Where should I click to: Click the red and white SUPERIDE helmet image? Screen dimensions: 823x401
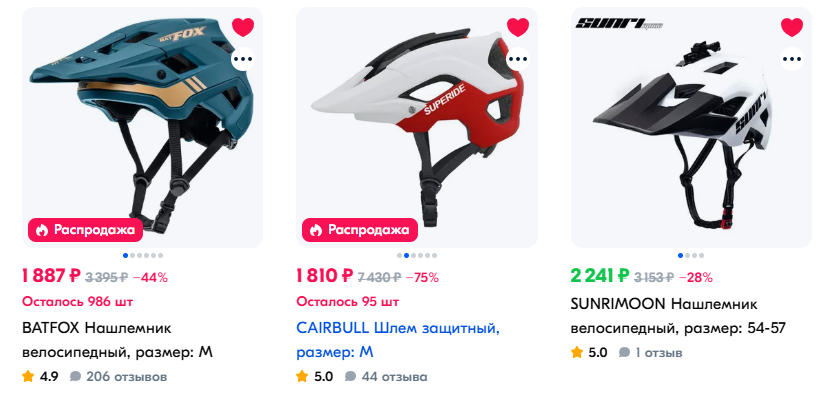pyautogui.click(x=417, y=127)
